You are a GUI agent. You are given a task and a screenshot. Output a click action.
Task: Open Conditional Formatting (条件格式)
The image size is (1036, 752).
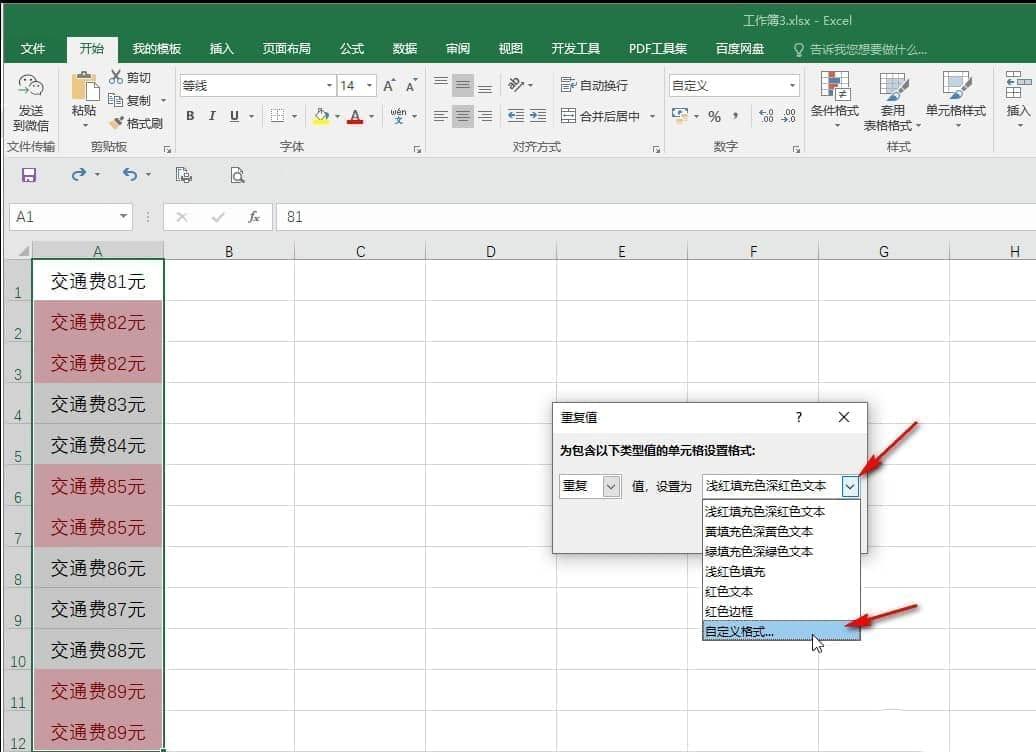[x=835, y=99]
